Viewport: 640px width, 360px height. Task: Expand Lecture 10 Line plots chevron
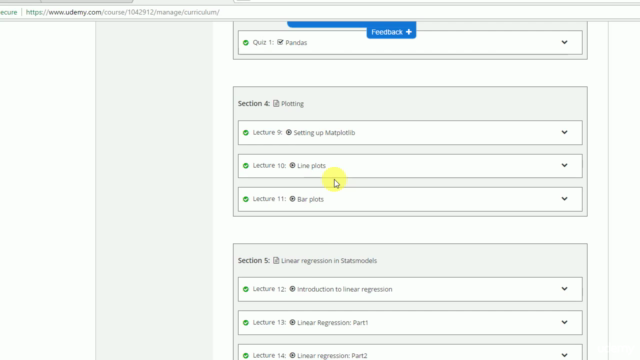click(x=564, y=165)
